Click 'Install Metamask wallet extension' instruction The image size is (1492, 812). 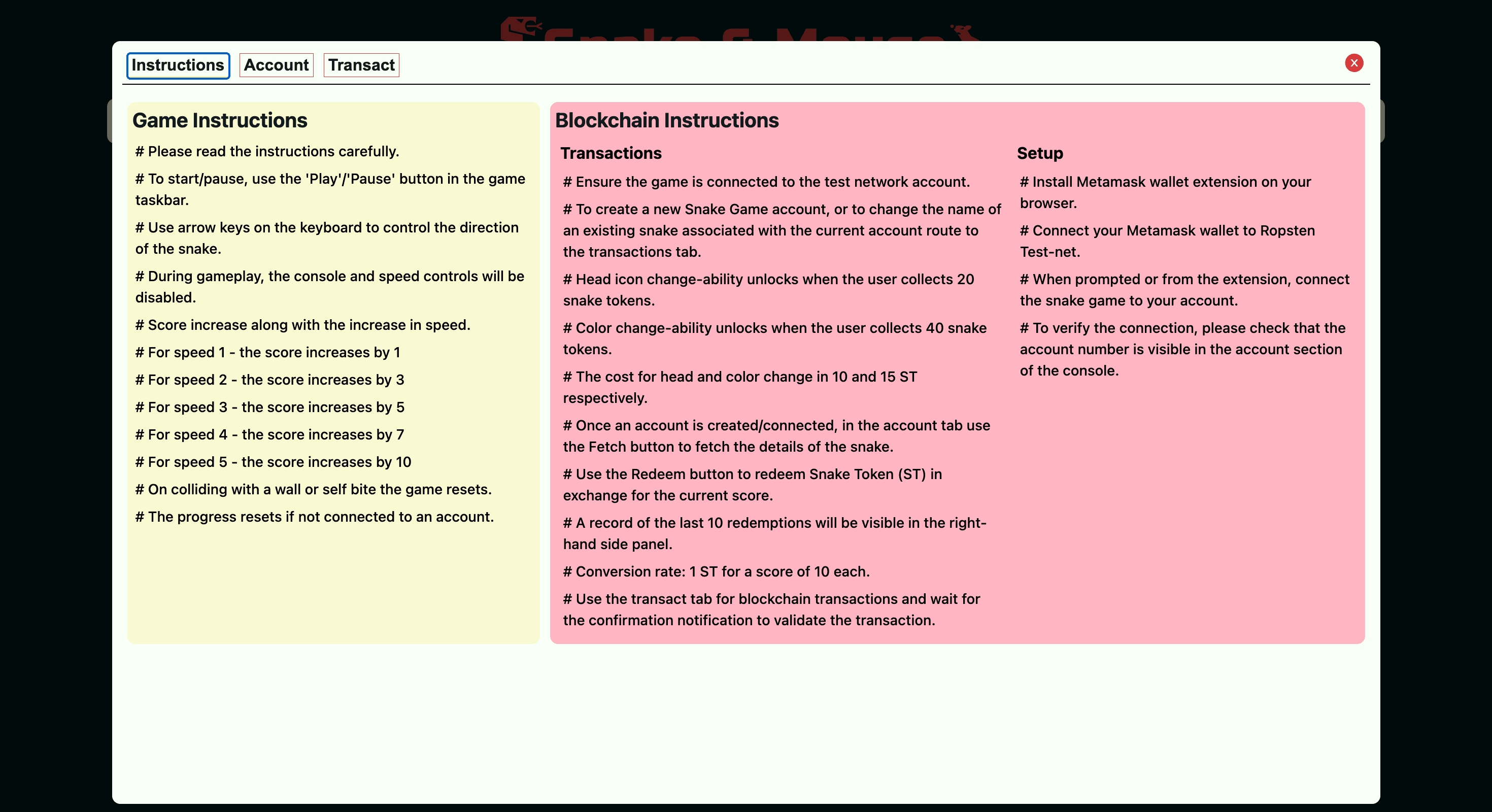1165,192
